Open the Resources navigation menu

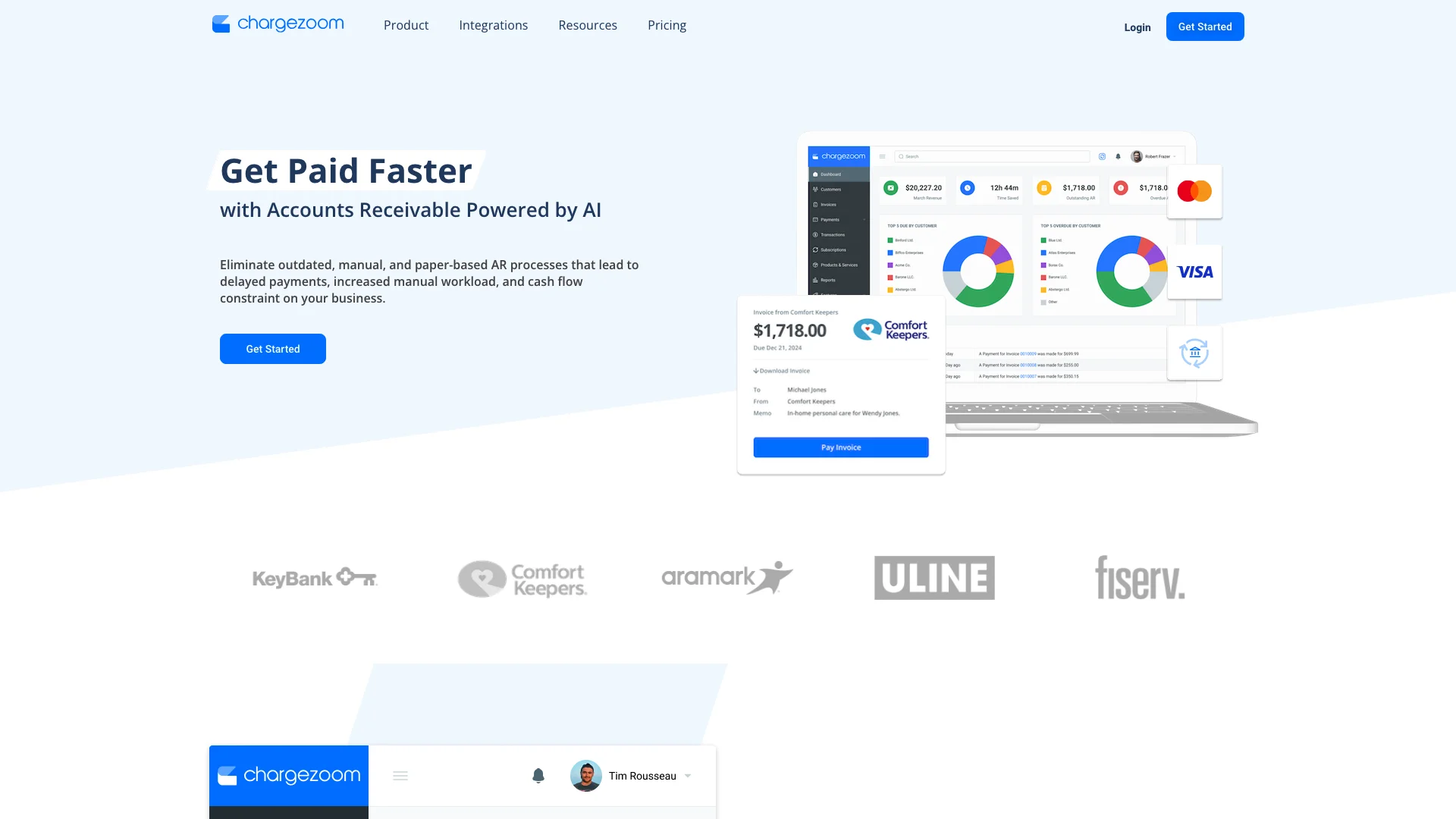pyautogui.click(x=587, y=25)
